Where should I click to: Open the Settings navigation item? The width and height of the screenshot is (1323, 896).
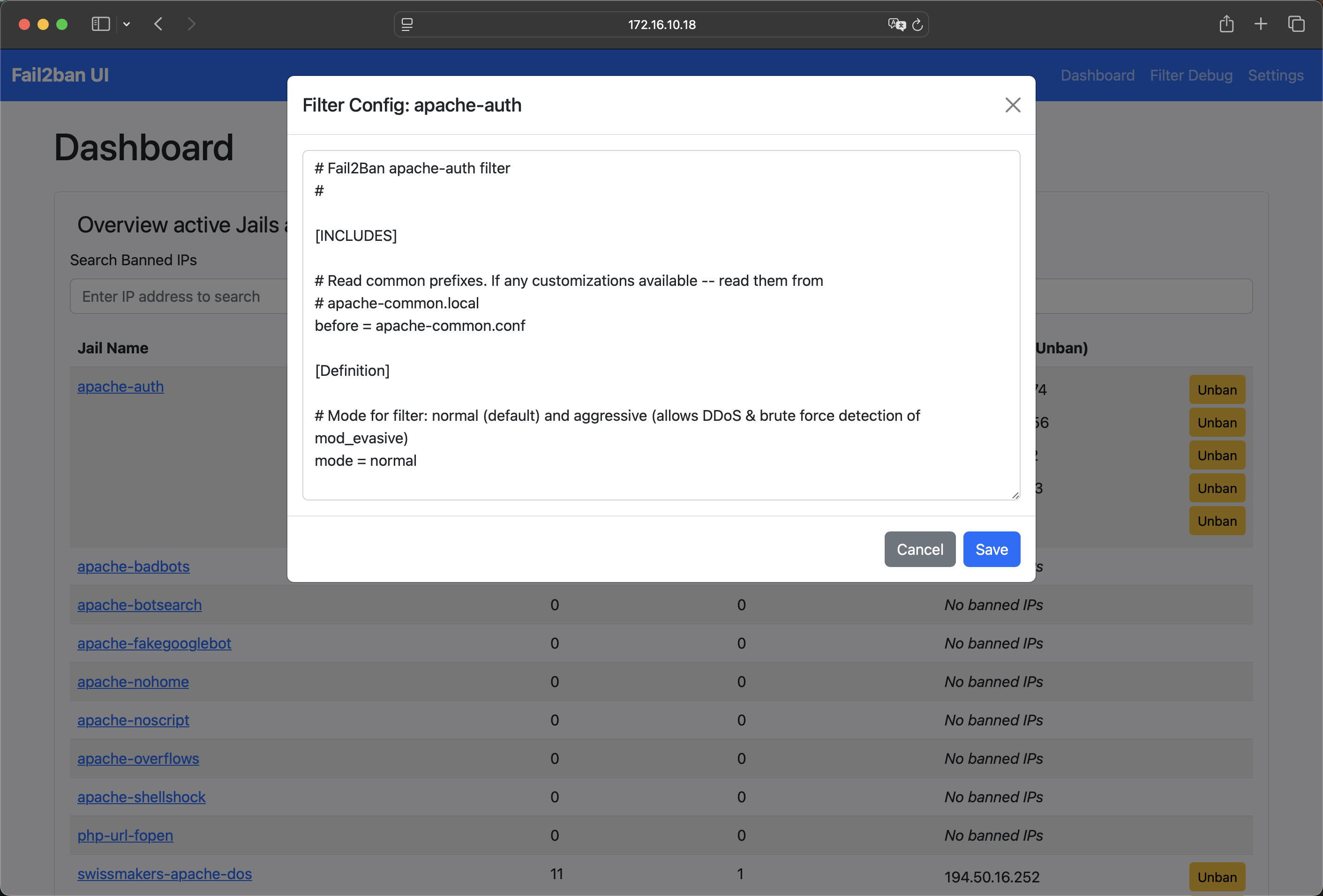point(1276,75)
